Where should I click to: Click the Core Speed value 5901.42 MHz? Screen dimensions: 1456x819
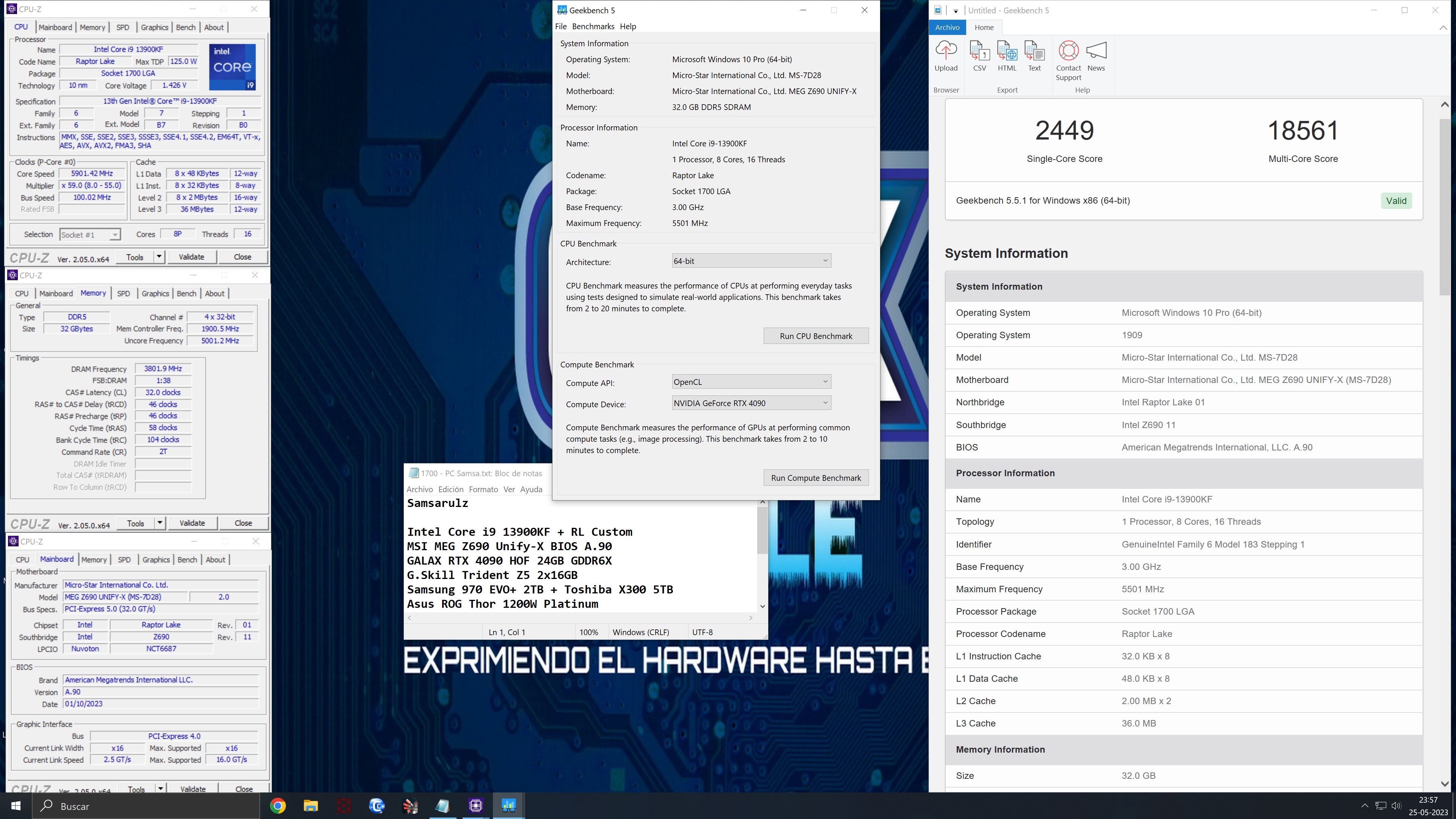click(x=91, y=174)
